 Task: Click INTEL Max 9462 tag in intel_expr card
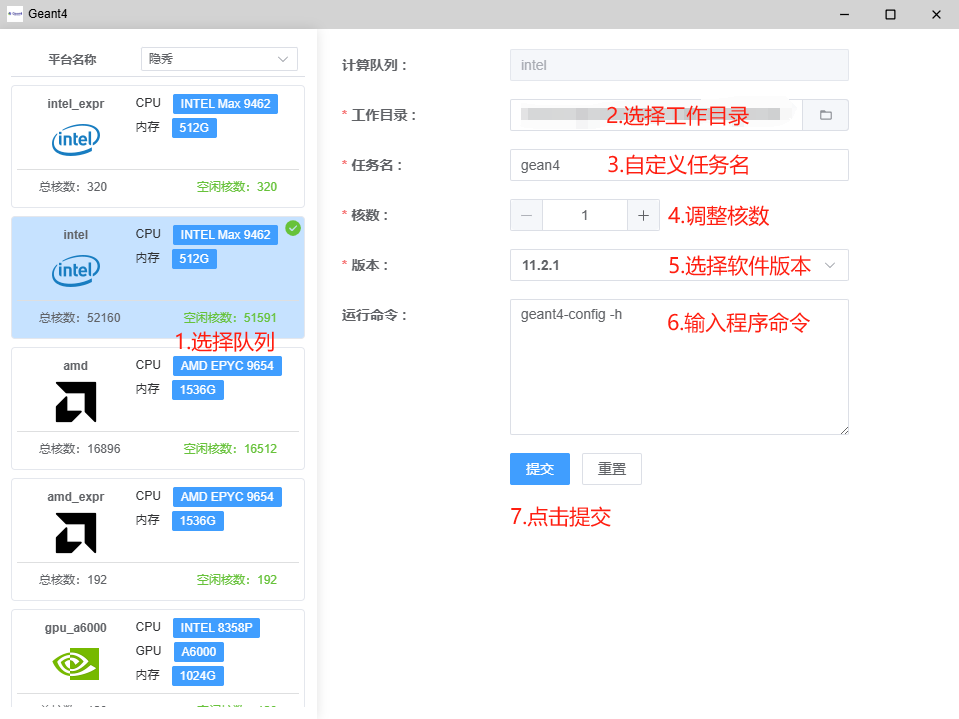[225, 104]
